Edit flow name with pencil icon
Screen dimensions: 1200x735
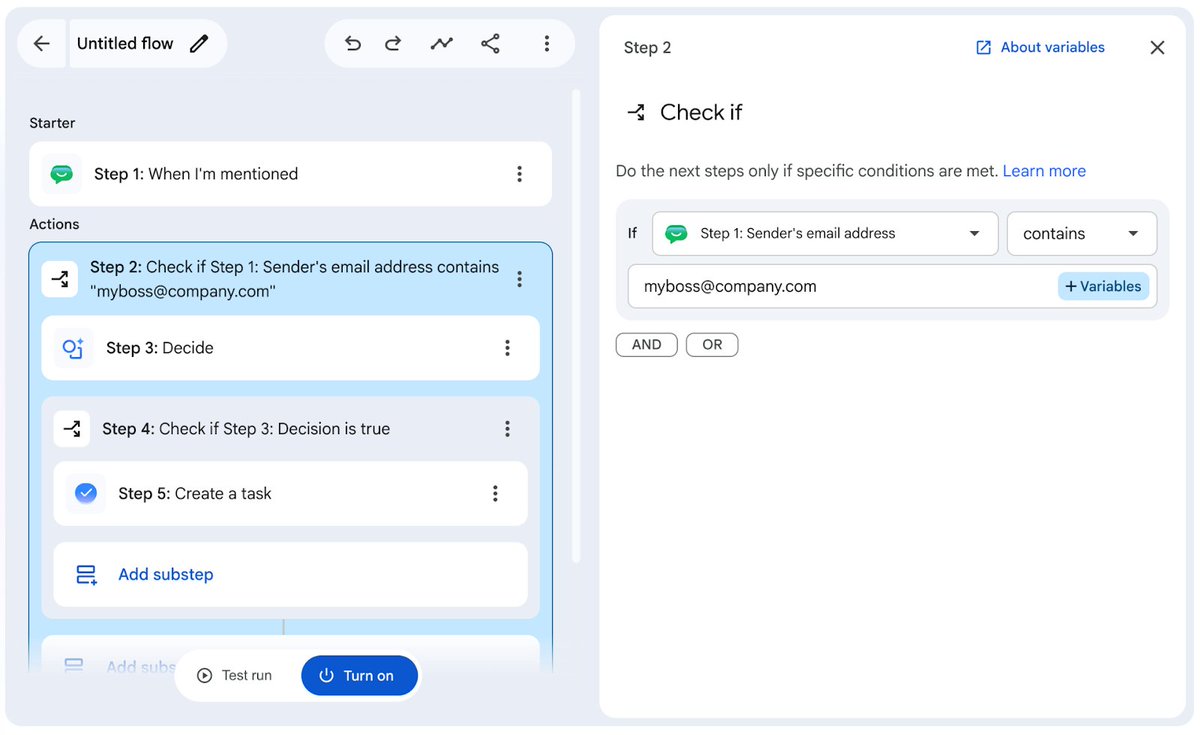coord(199,44)
